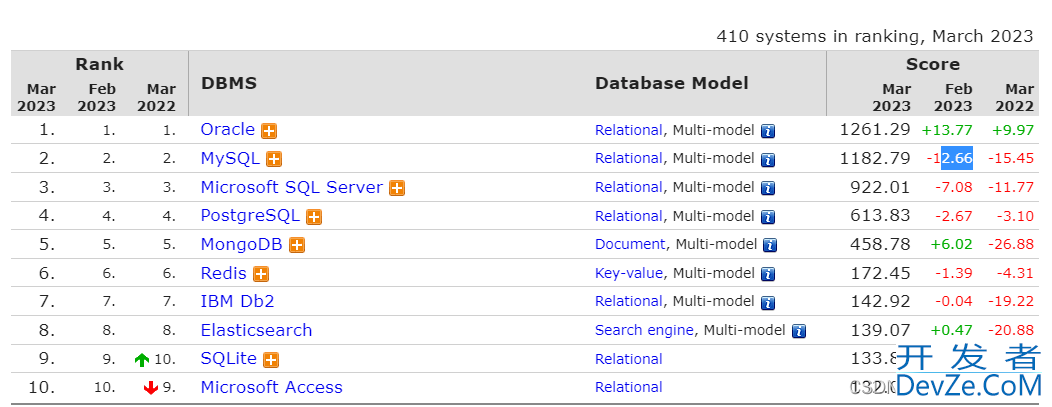Open the info icon in Oracle's row

click(x=768, y=131)
